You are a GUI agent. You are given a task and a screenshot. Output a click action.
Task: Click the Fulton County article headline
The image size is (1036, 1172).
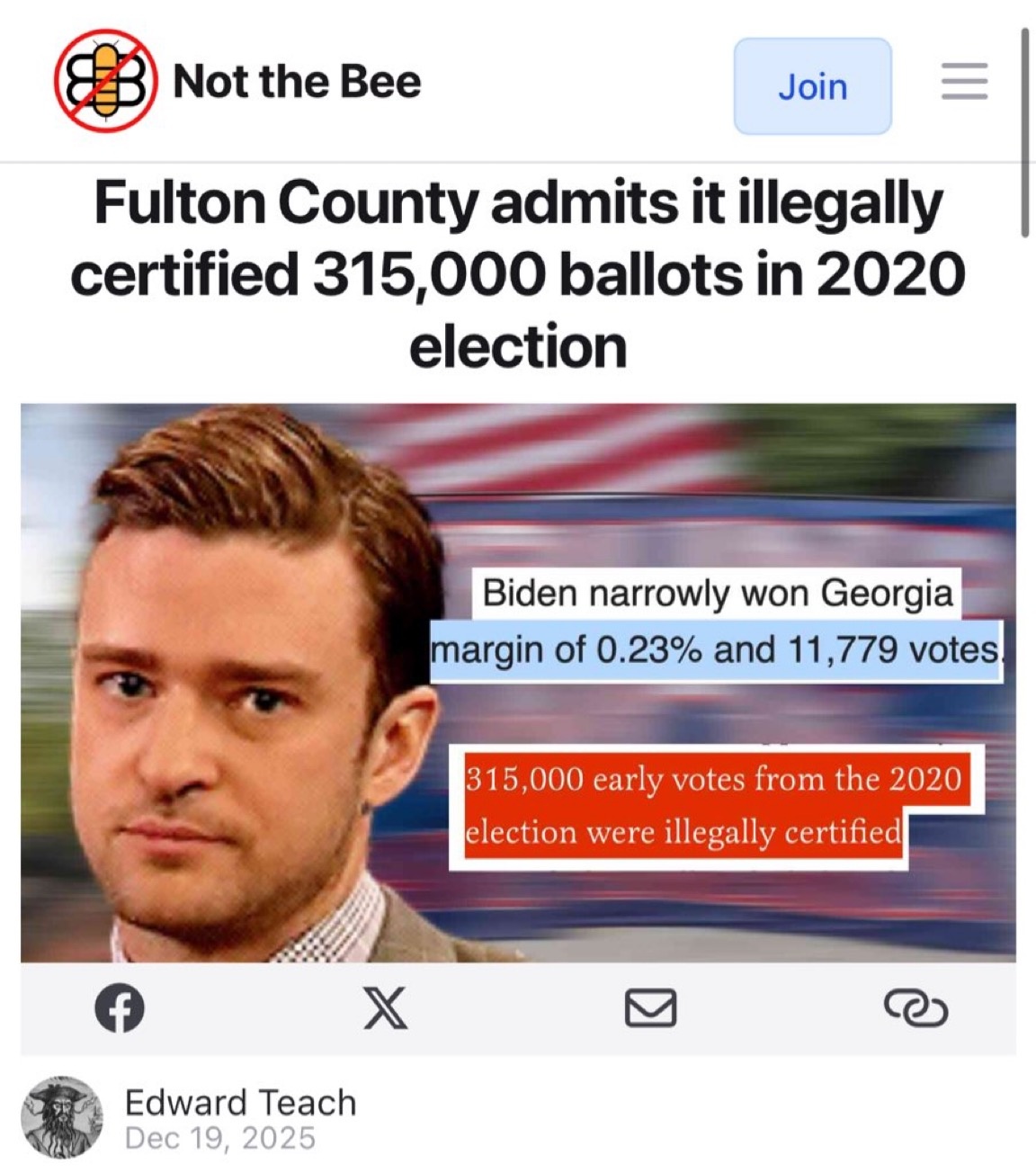[x=518, y=274]
